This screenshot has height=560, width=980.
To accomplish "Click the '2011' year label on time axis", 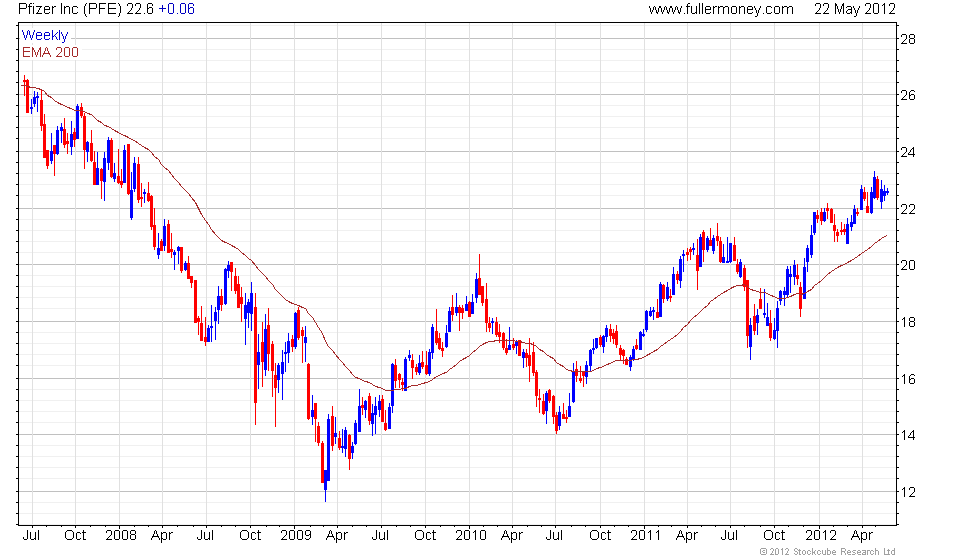I will pyautogui.click(x=646, y=536).
